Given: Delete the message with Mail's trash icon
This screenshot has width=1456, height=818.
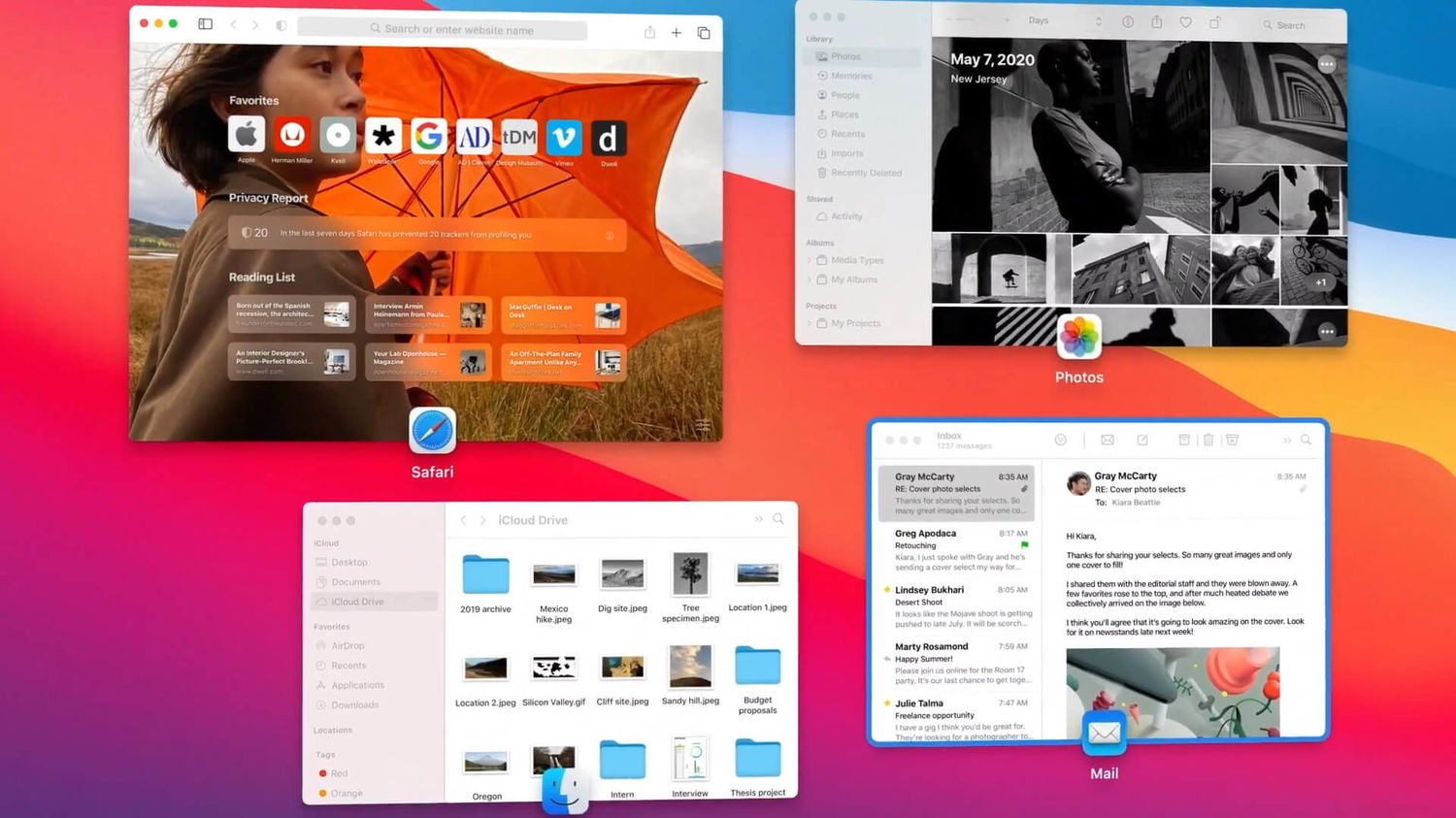Looking at the screenshot, I should (1208, 440).
